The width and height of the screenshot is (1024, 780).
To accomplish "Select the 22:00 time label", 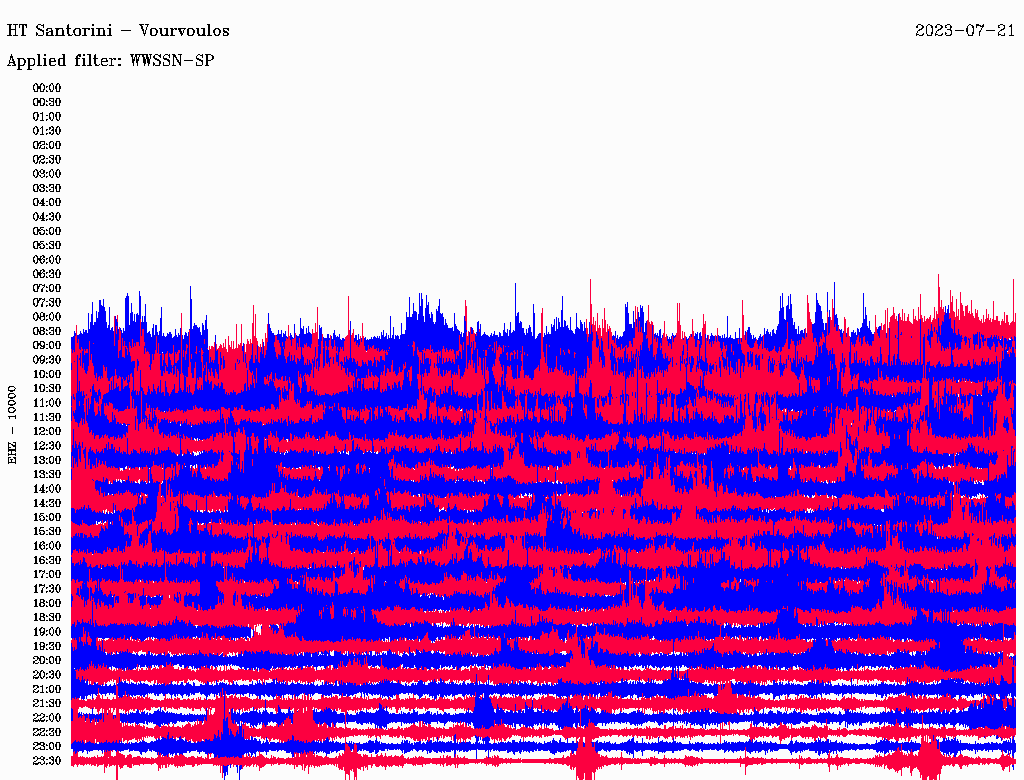I will (47, 718).
